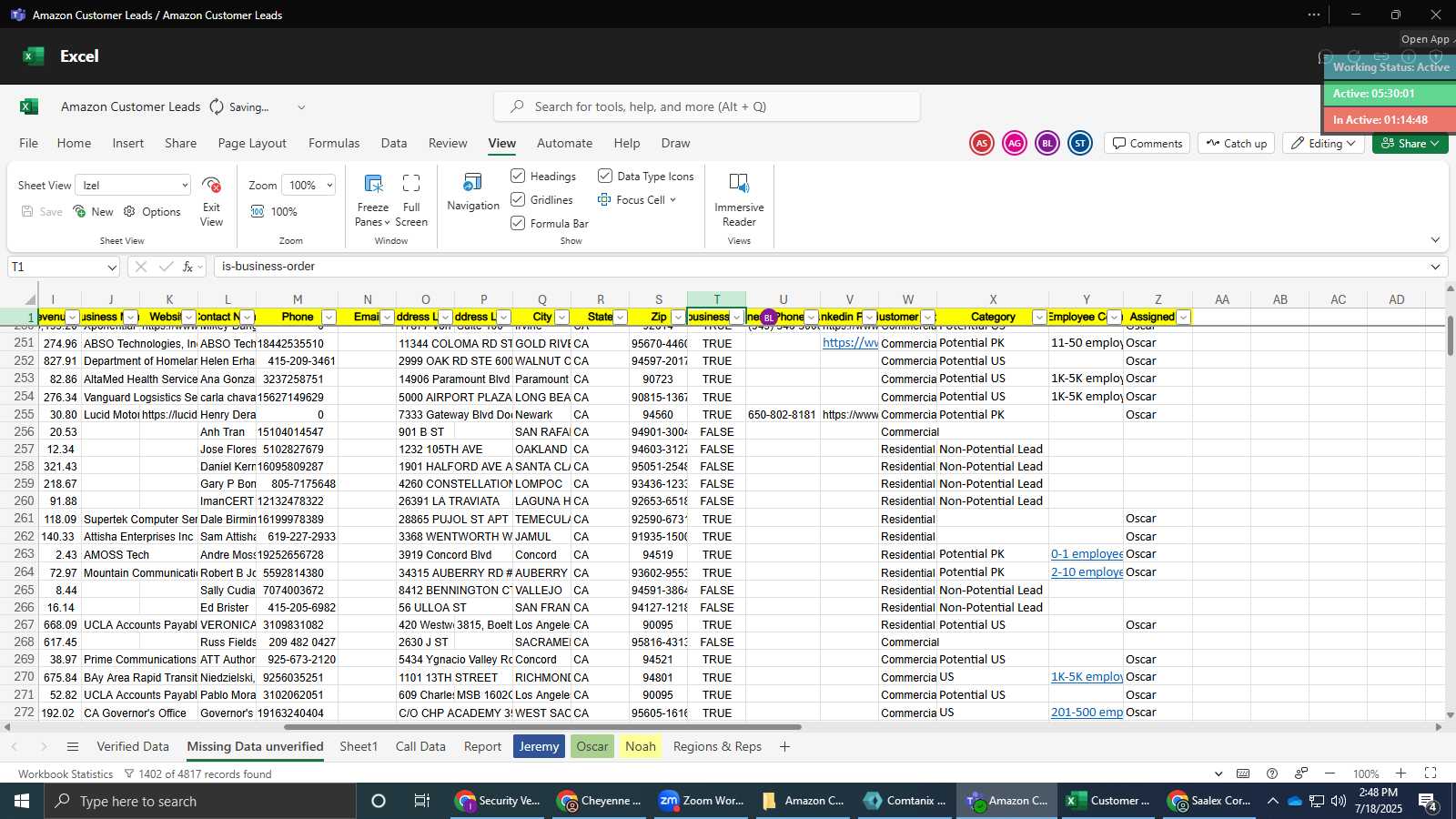This screenshot has width=1456, height=819.
Task: Open the Windows Start menu
Action: (21, 801)
